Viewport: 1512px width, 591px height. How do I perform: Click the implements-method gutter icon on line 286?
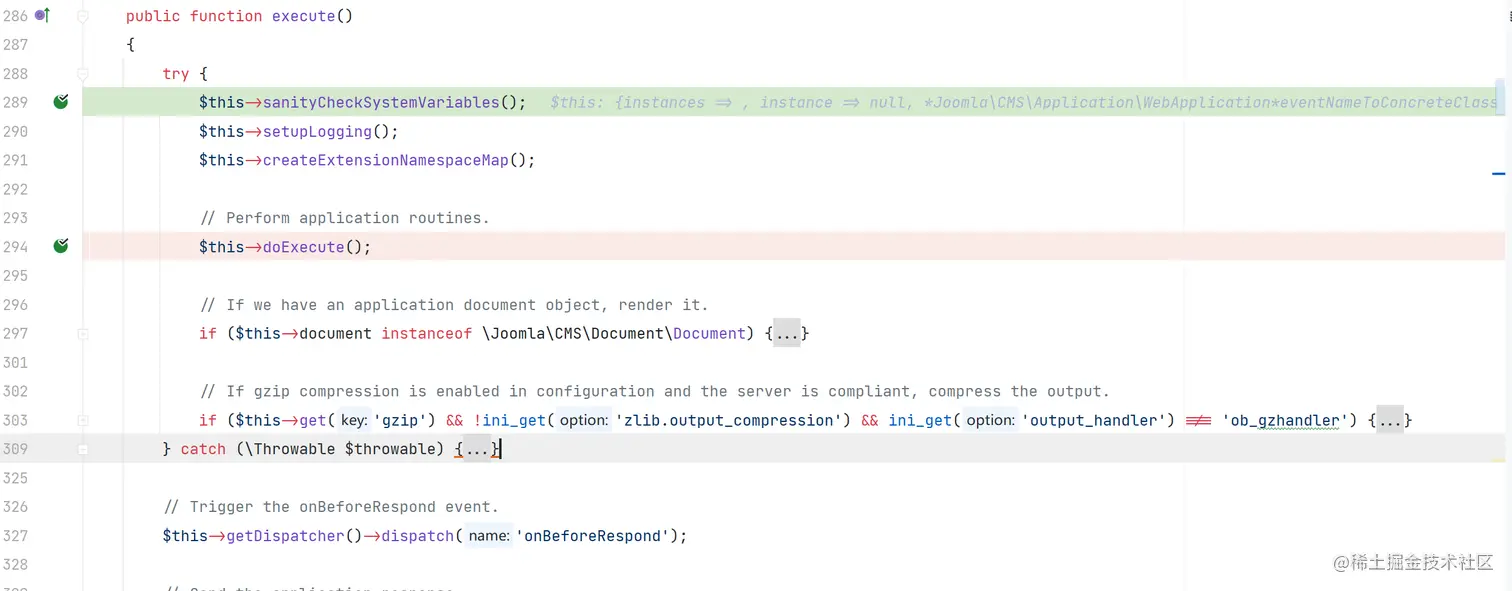(42, 16)
